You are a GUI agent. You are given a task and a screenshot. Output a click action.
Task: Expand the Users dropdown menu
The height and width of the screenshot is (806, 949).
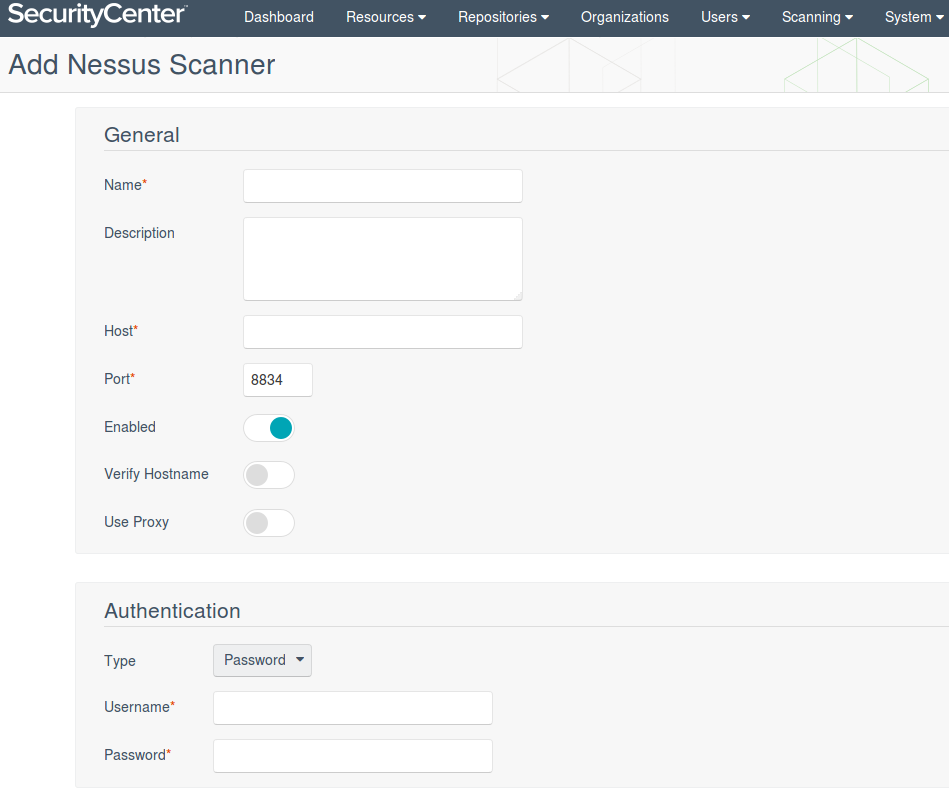coord(725,17)
